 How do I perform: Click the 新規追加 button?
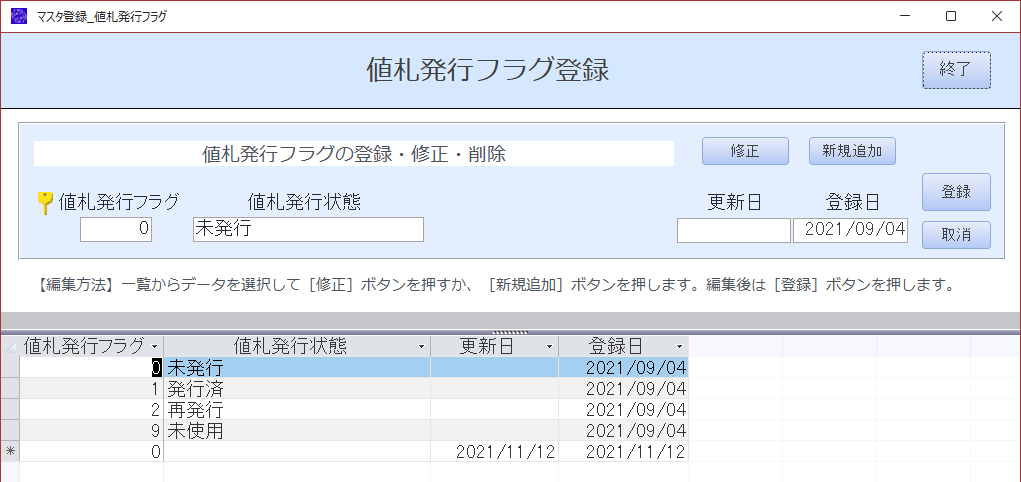tap(852, 151)
